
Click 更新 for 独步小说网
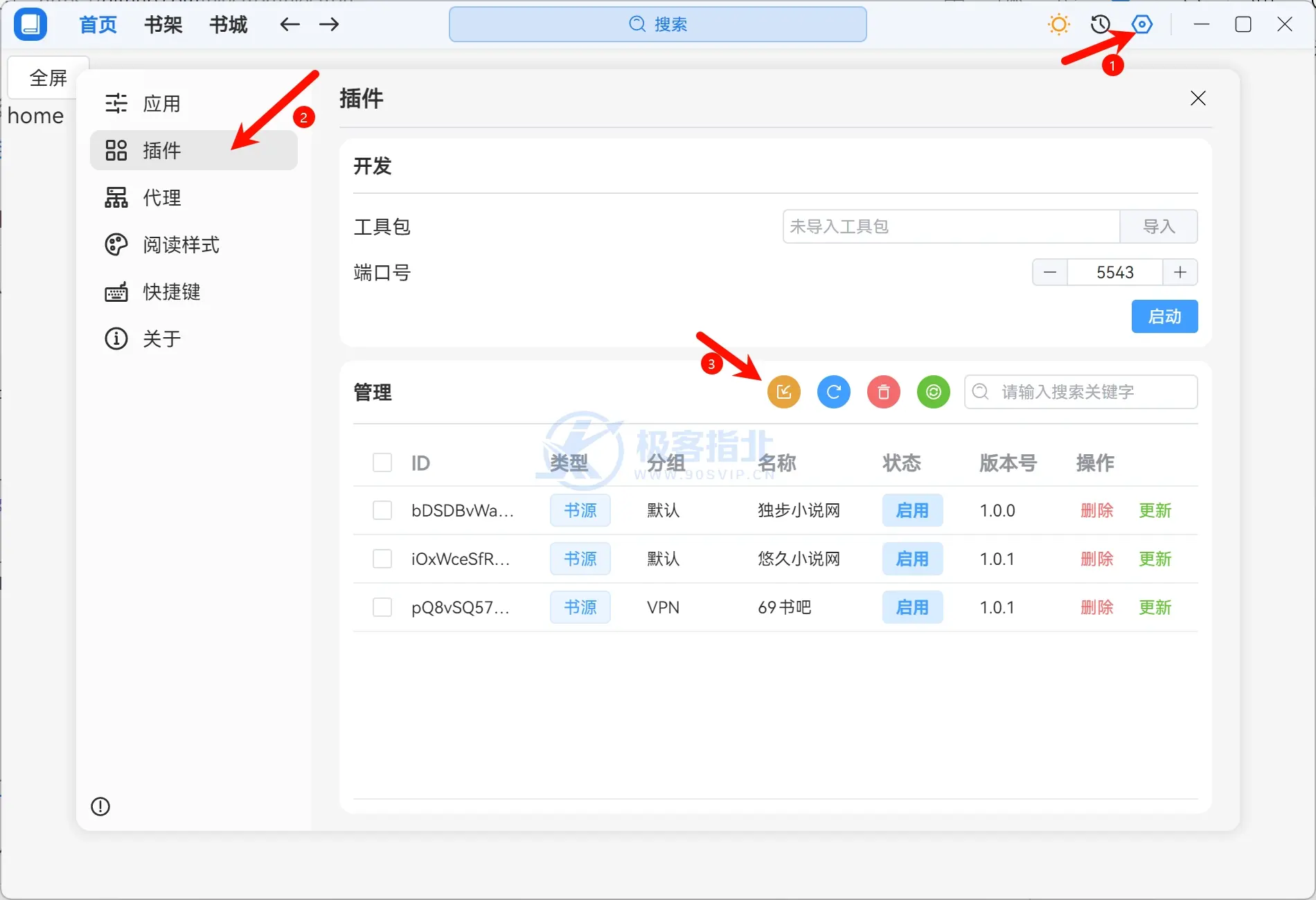1155,510
